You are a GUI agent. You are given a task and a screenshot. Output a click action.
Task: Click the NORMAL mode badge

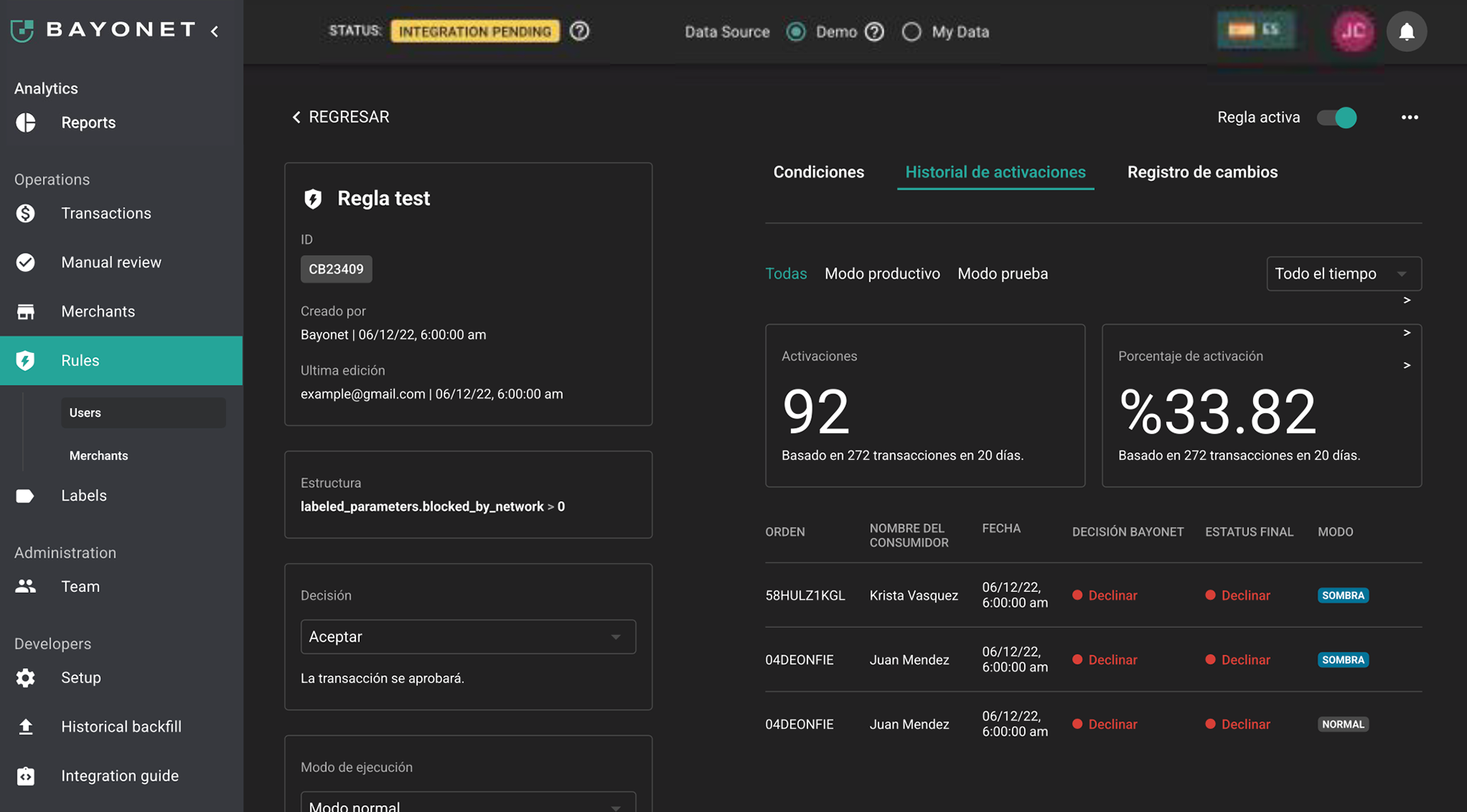1343,724
